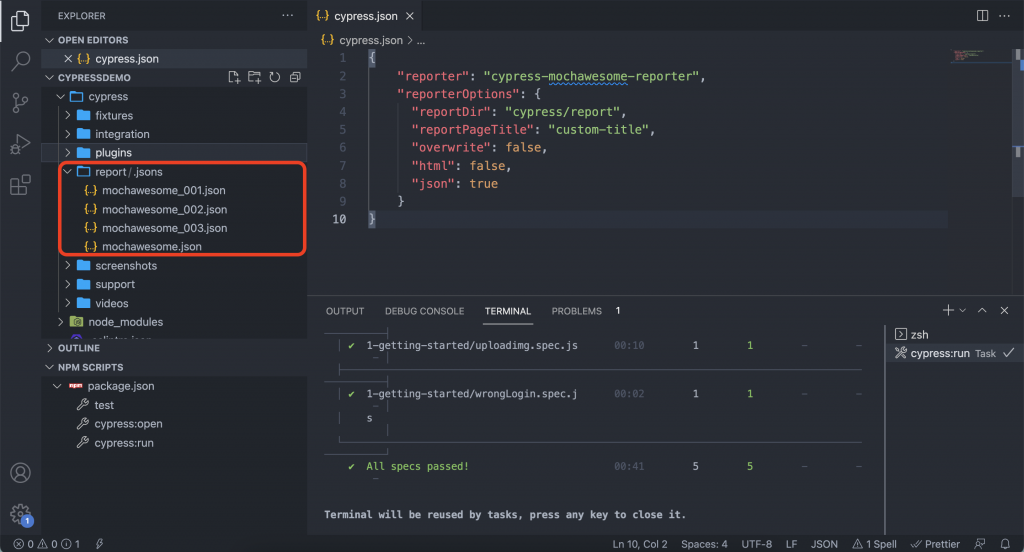Expand the plugins folder
The height and width of the screenshot is (552, 1024).
coord(67,153)
